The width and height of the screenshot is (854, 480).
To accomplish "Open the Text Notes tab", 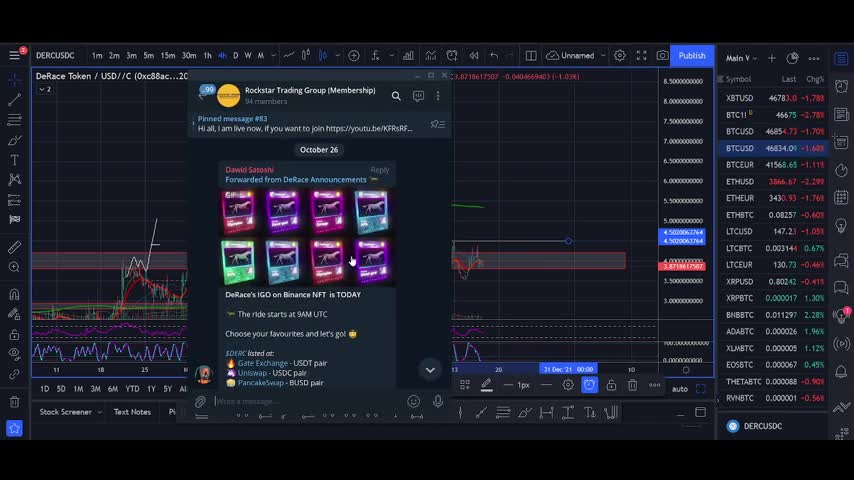I will click(132, 412).
